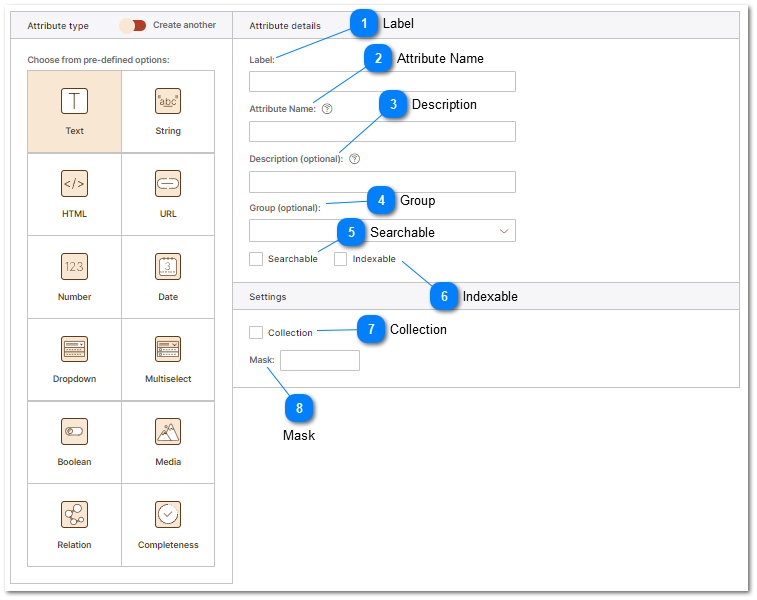
Task: Select the Media attribute type
Action: pyautogui.click(x=168, y=442)
